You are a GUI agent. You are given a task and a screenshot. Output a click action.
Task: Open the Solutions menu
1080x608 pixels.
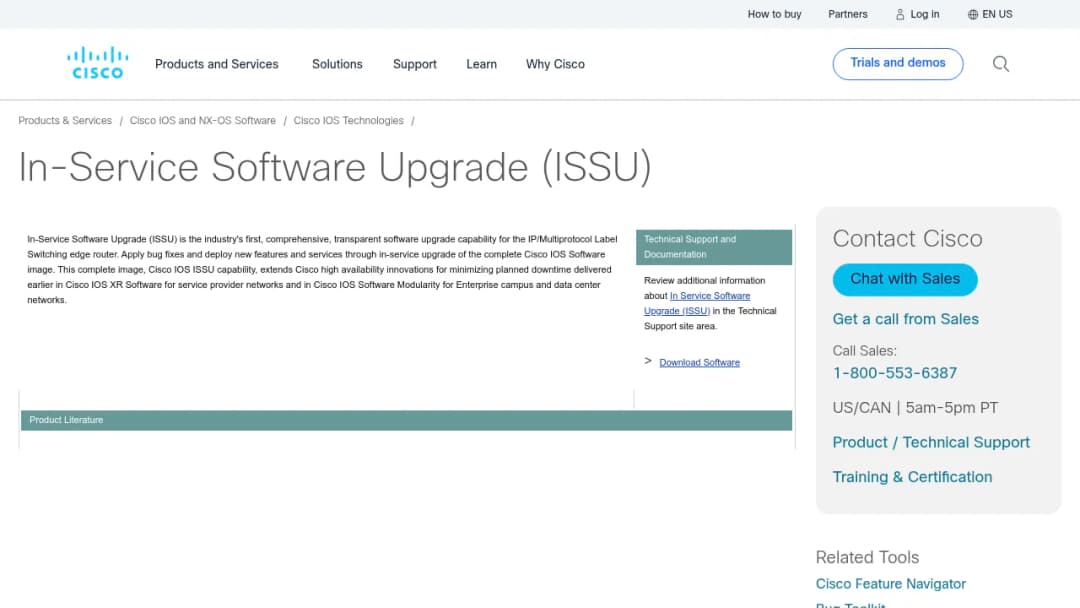pos(337,64)
